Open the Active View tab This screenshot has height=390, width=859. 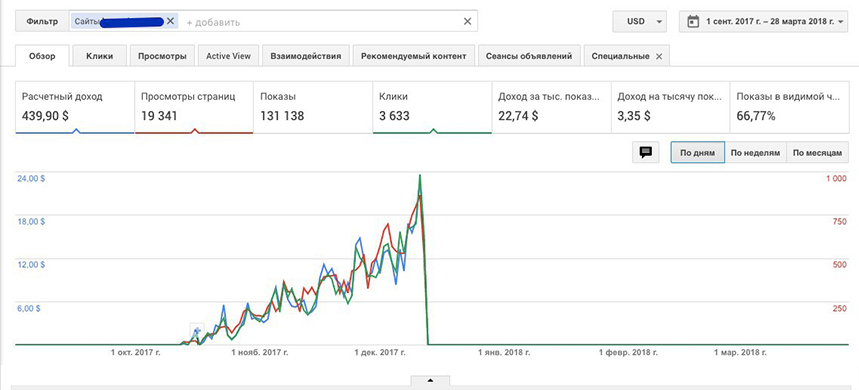pos(228,56)
